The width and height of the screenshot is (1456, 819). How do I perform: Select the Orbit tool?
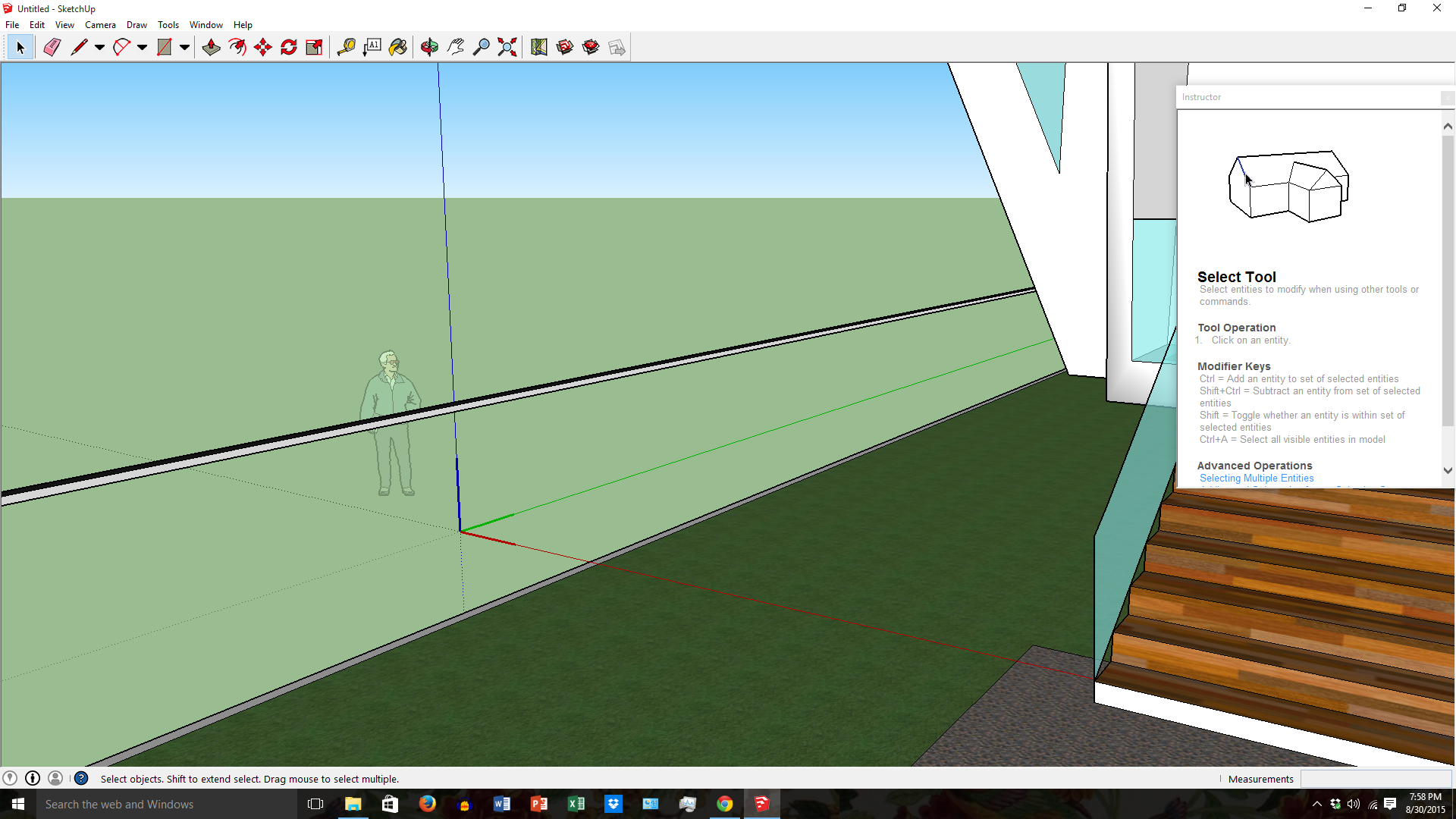tap(429, 48)
